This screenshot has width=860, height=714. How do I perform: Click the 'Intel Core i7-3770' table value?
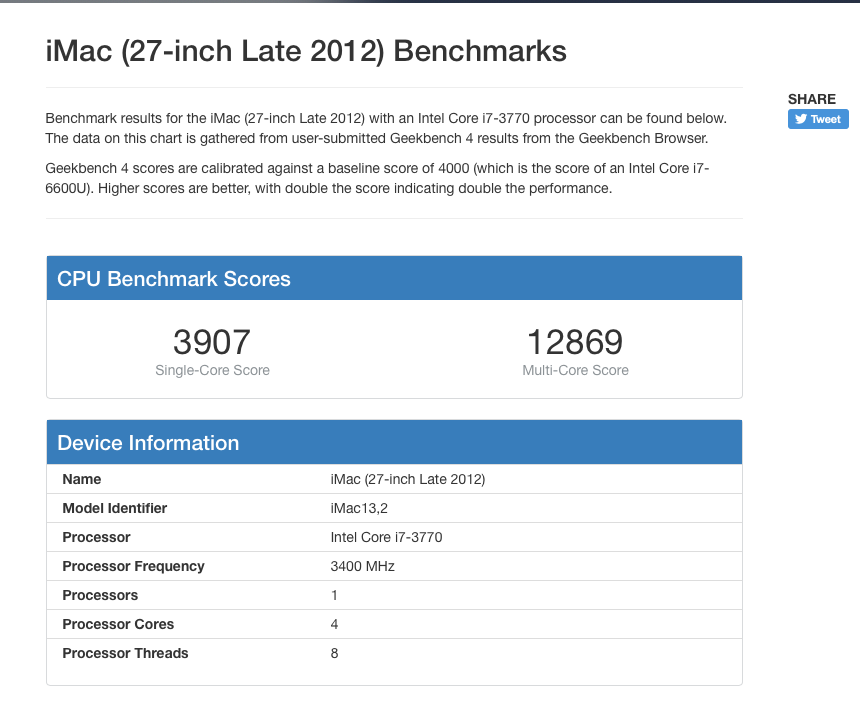[x=386, y=537]
